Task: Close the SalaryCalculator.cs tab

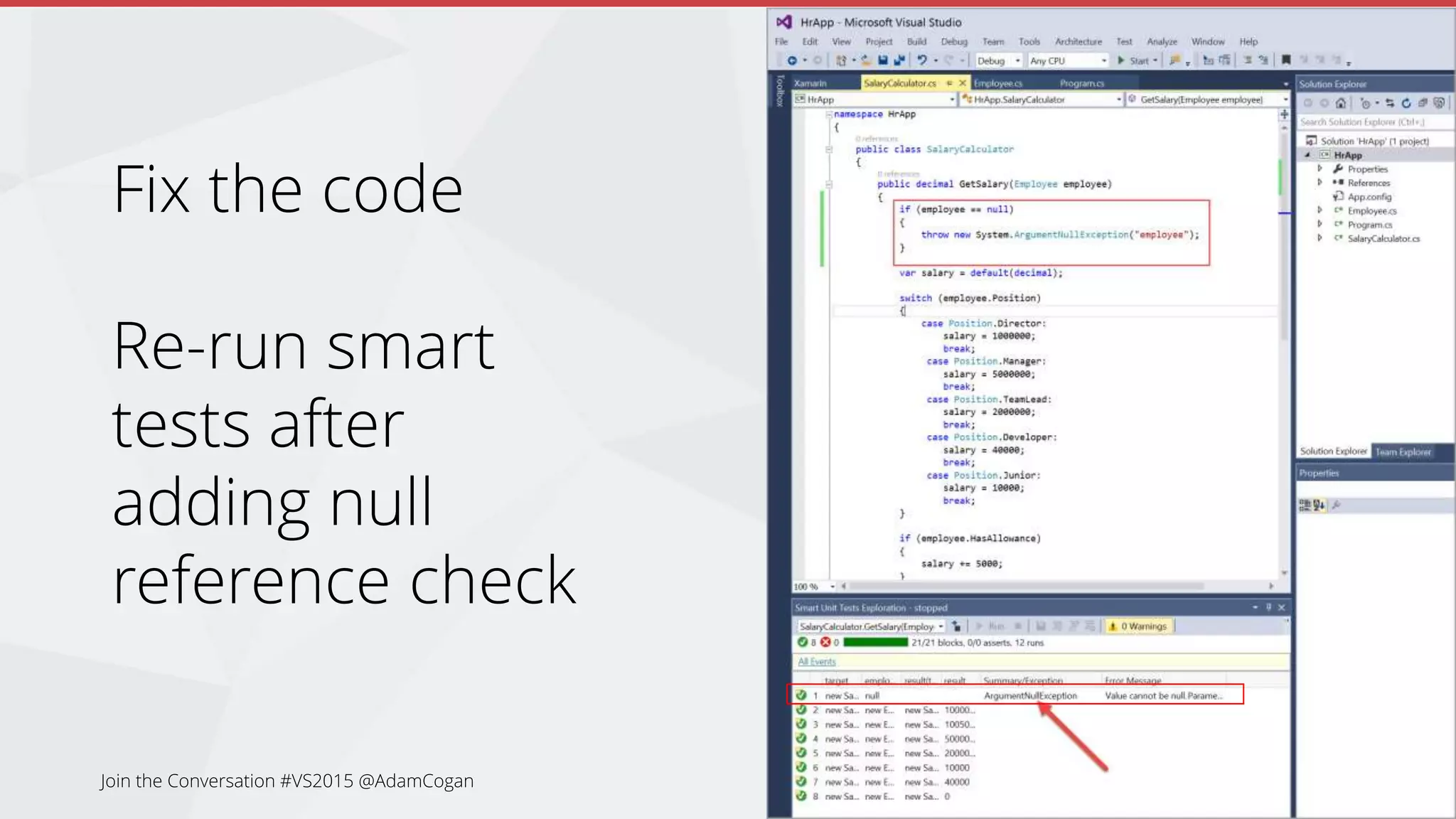Action: (x=963, y=83)
